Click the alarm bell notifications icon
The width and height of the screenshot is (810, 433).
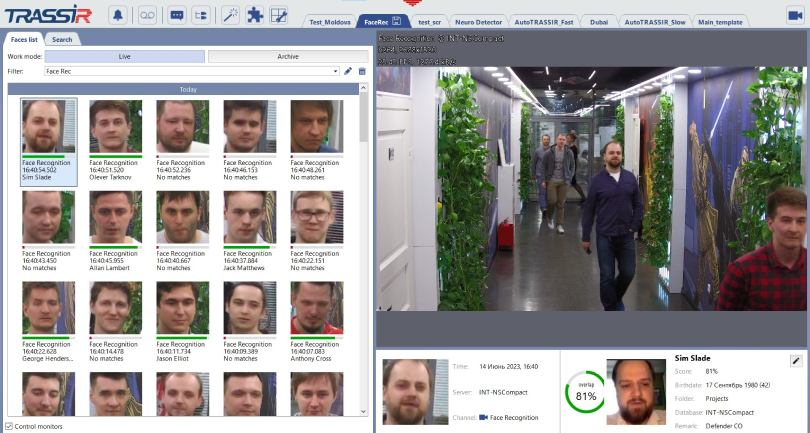118,15
